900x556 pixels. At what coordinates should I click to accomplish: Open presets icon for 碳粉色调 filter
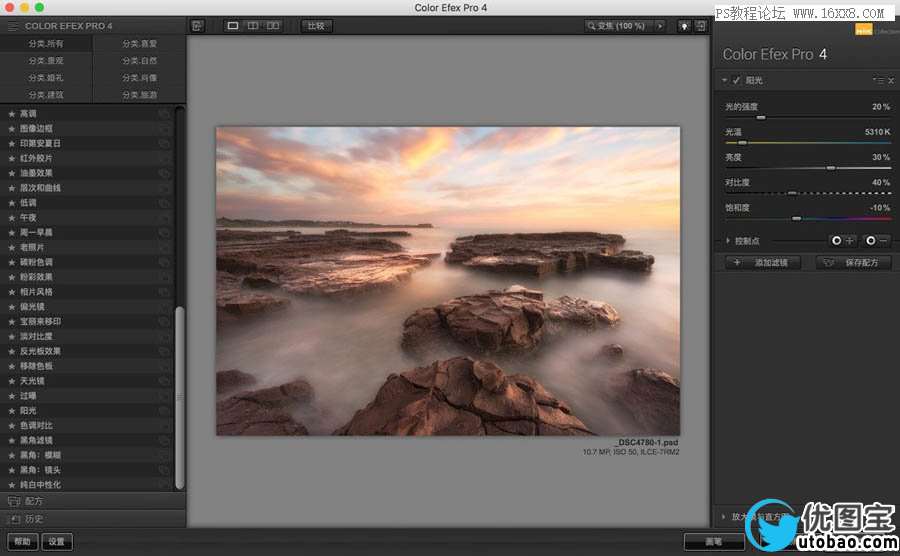point(164,262)
